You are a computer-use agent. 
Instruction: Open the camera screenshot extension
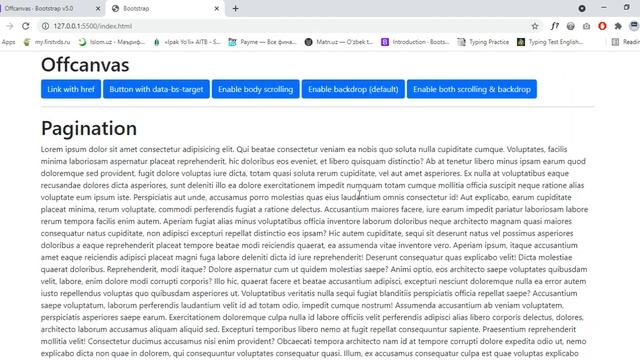586,26
